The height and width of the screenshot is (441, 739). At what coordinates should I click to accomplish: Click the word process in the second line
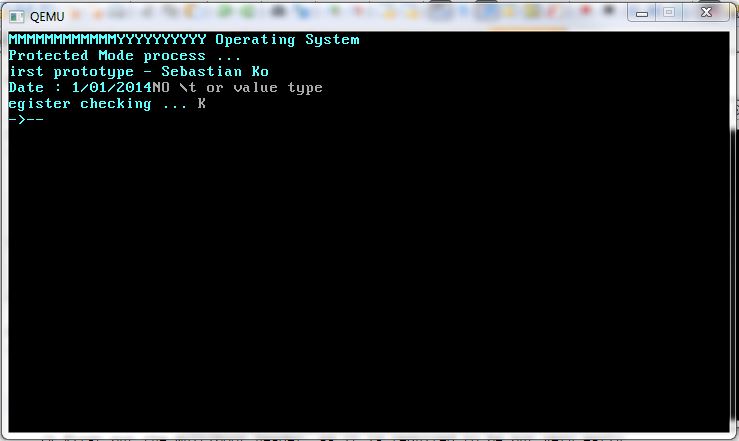[x=174, y=57]
